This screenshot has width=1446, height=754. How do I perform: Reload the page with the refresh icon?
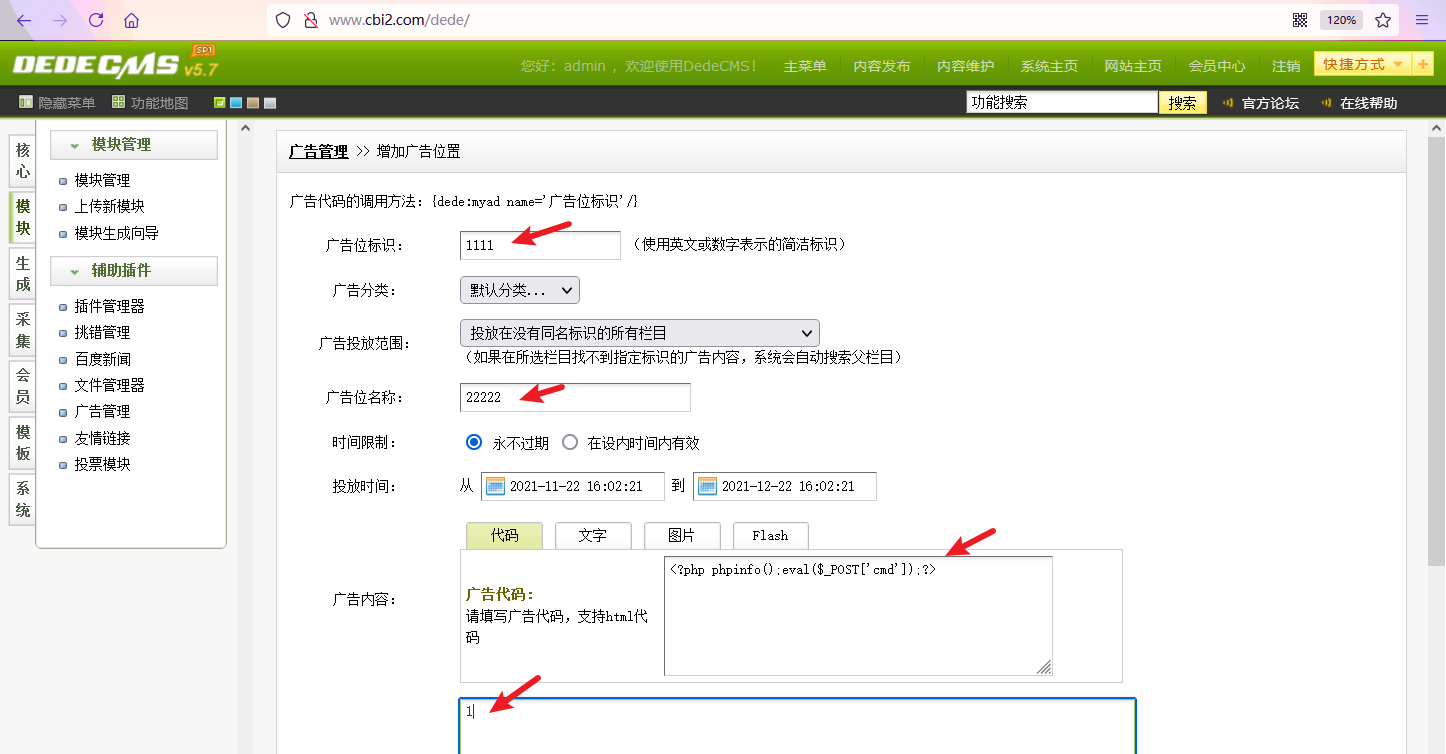pyautogui.click(x=96, y=20)
